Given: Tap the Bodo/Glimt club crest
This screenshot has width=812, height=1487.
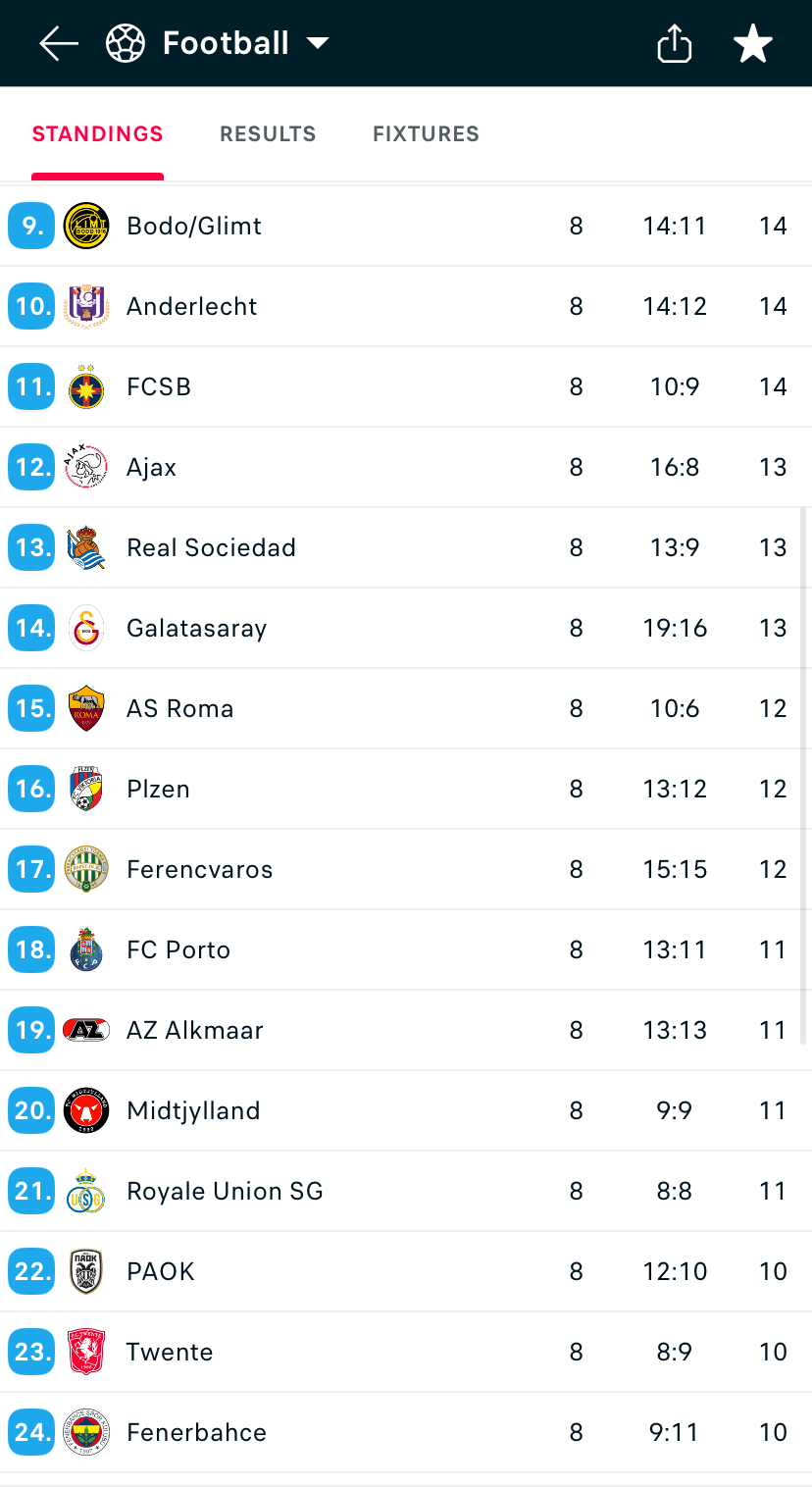Looking at the screenshot, I should click(86, 226).
